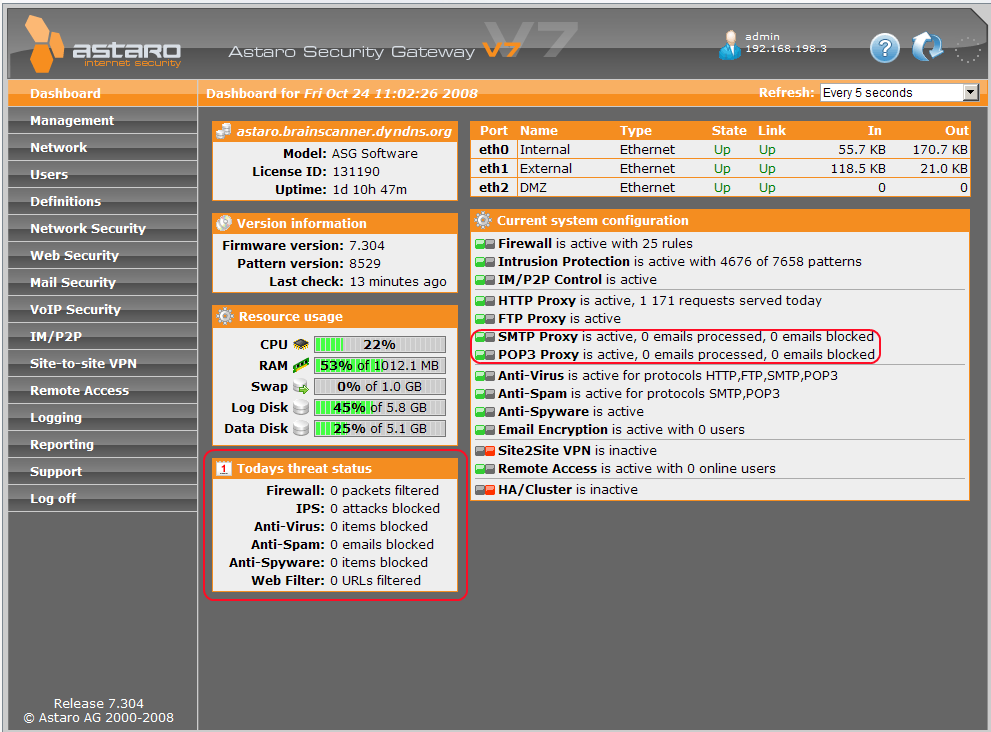Click the RAM 53% usage bar

380,365
